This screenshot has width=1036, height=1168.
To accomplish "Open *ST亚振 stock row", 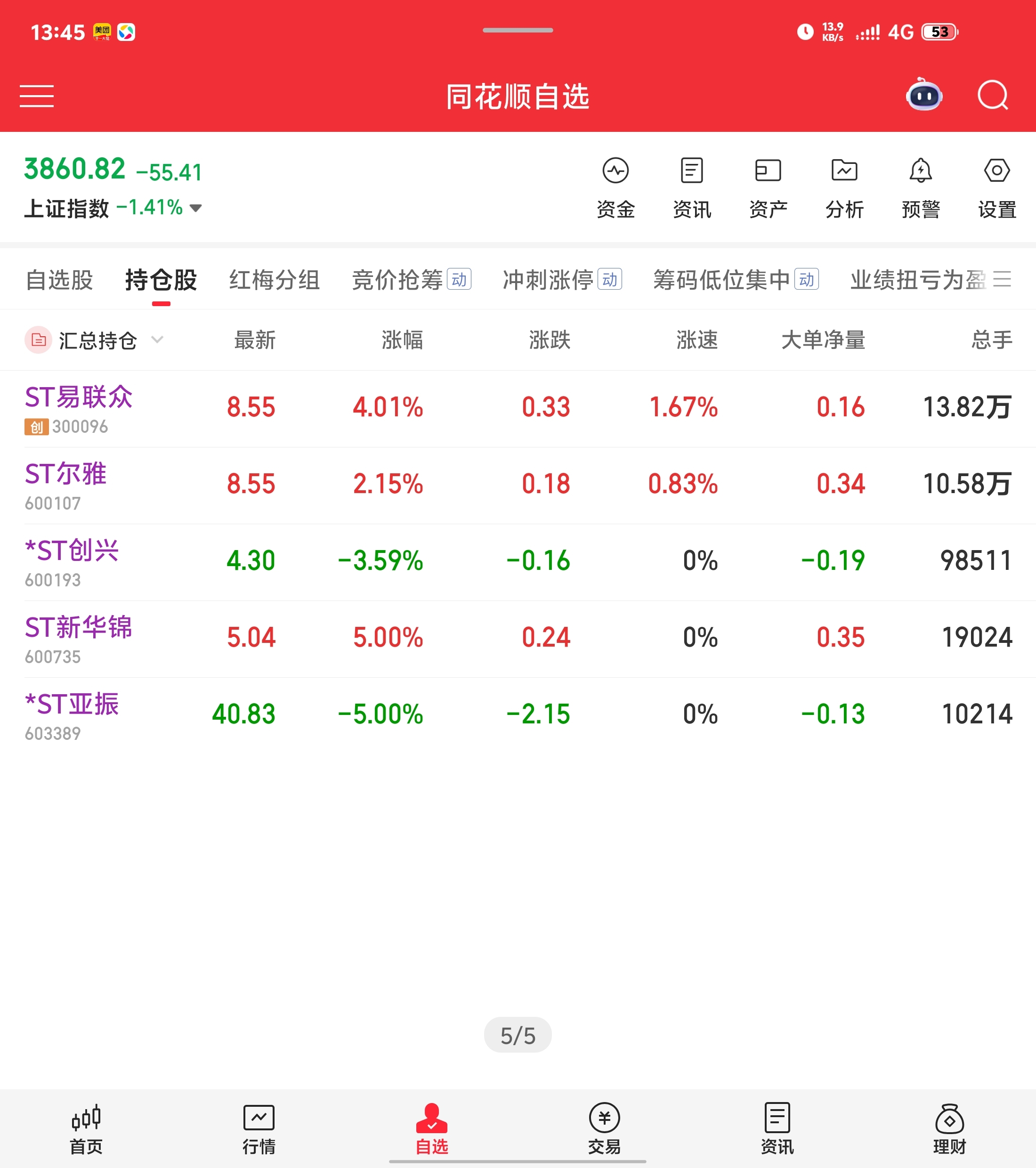I will click(72, 714).
